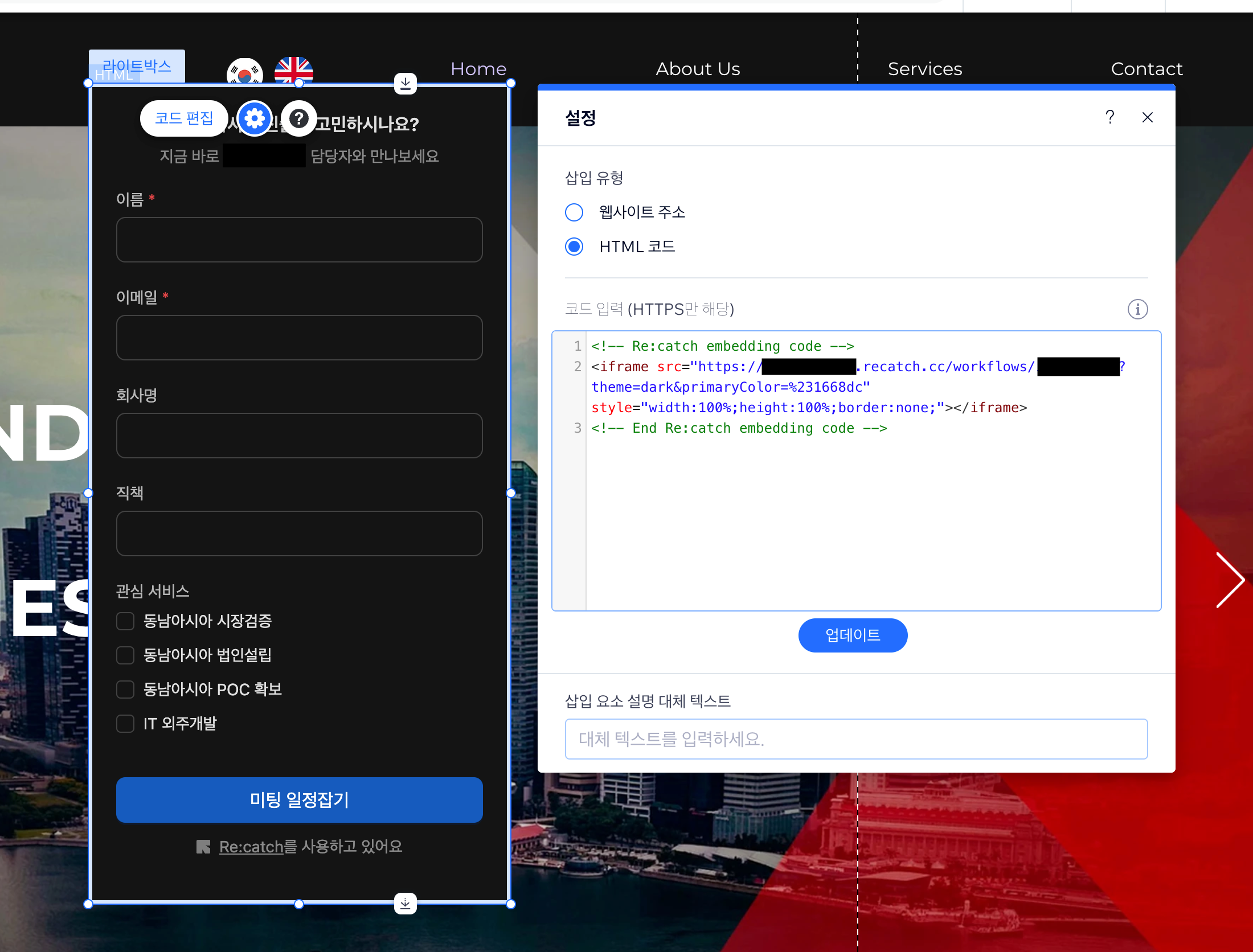Check the 동남아시아 시장검증 checkbox
The image size is (1253, 952).
point(125,621)
